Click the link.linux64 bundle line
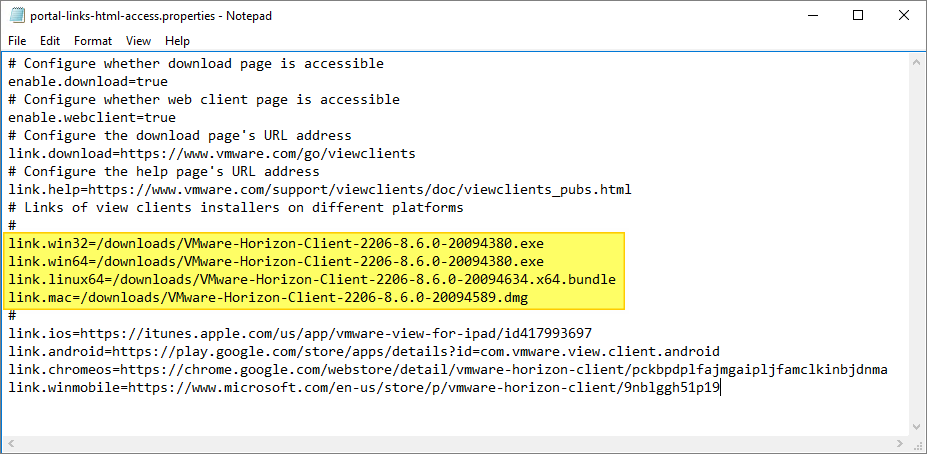Image resolution: width=927 pixels, height=454 pixels. coord(311,280)
